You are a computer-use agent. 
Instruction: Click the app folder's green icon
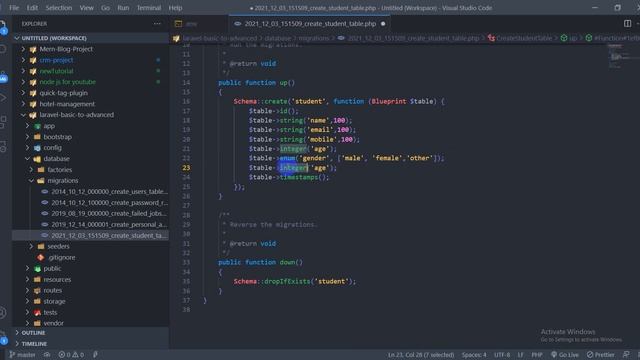coord(37,126)
